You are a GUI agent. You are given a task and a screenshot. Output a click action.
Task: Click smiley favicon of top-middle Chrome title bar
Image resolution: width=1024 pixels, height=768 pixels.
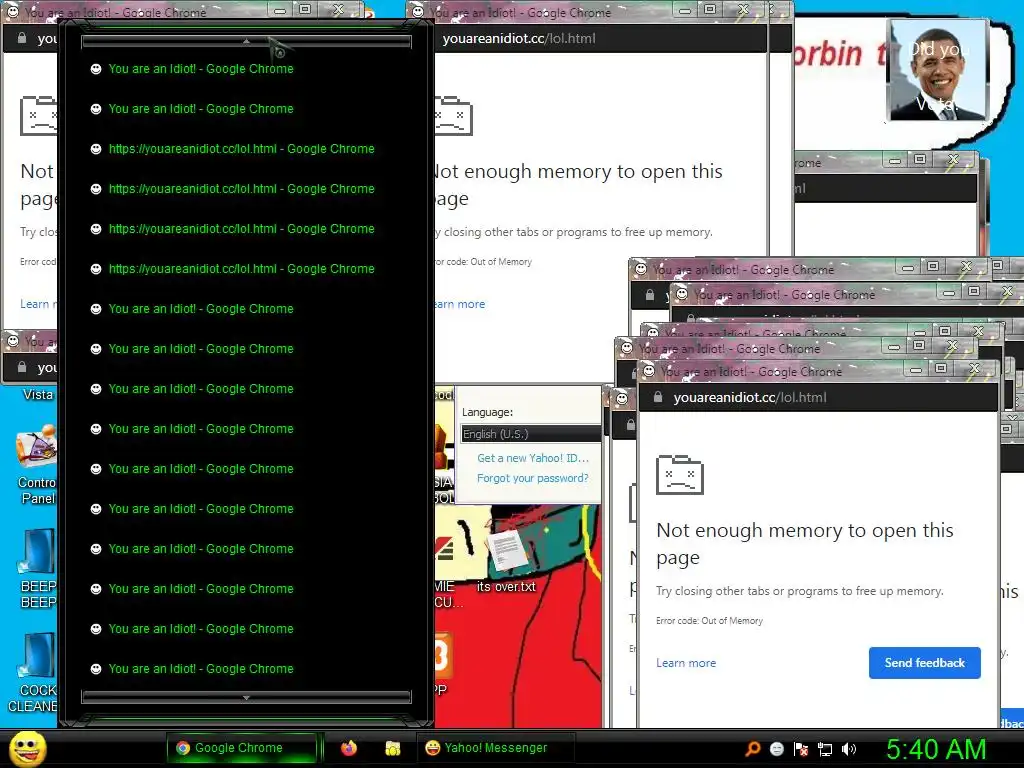pyautogui.click(x=418, y=11)
